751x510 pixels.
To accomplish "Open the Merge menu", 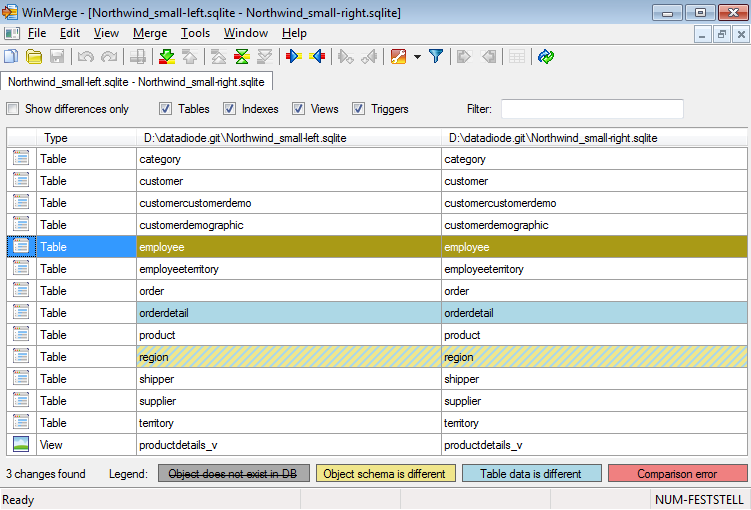I will (150, 33).
